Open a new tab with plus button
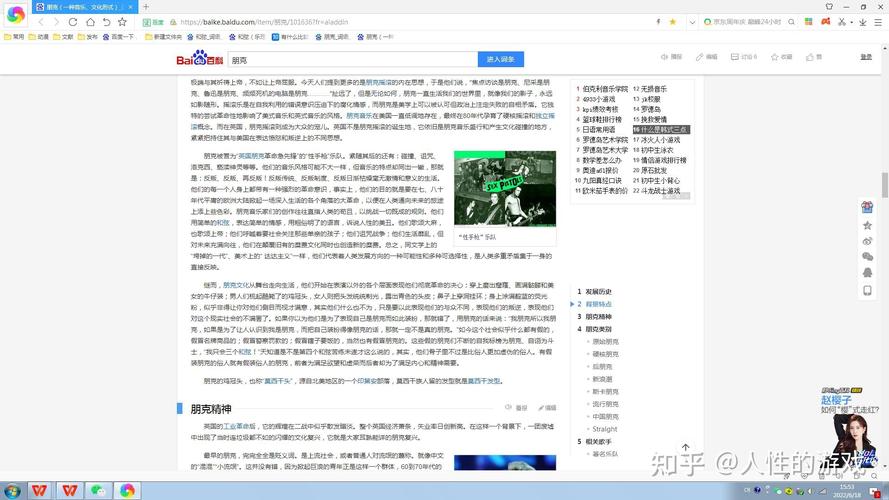Image resolution: width=889 pixels, height=500 pixels. pyautogui.click(x=146, y=7)
